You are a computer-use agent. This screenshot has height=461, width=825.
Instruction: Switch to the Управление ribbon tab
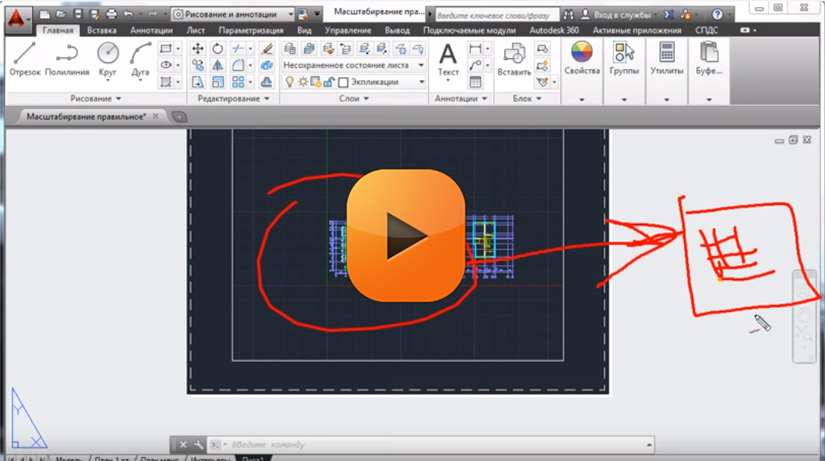(348, 31)
